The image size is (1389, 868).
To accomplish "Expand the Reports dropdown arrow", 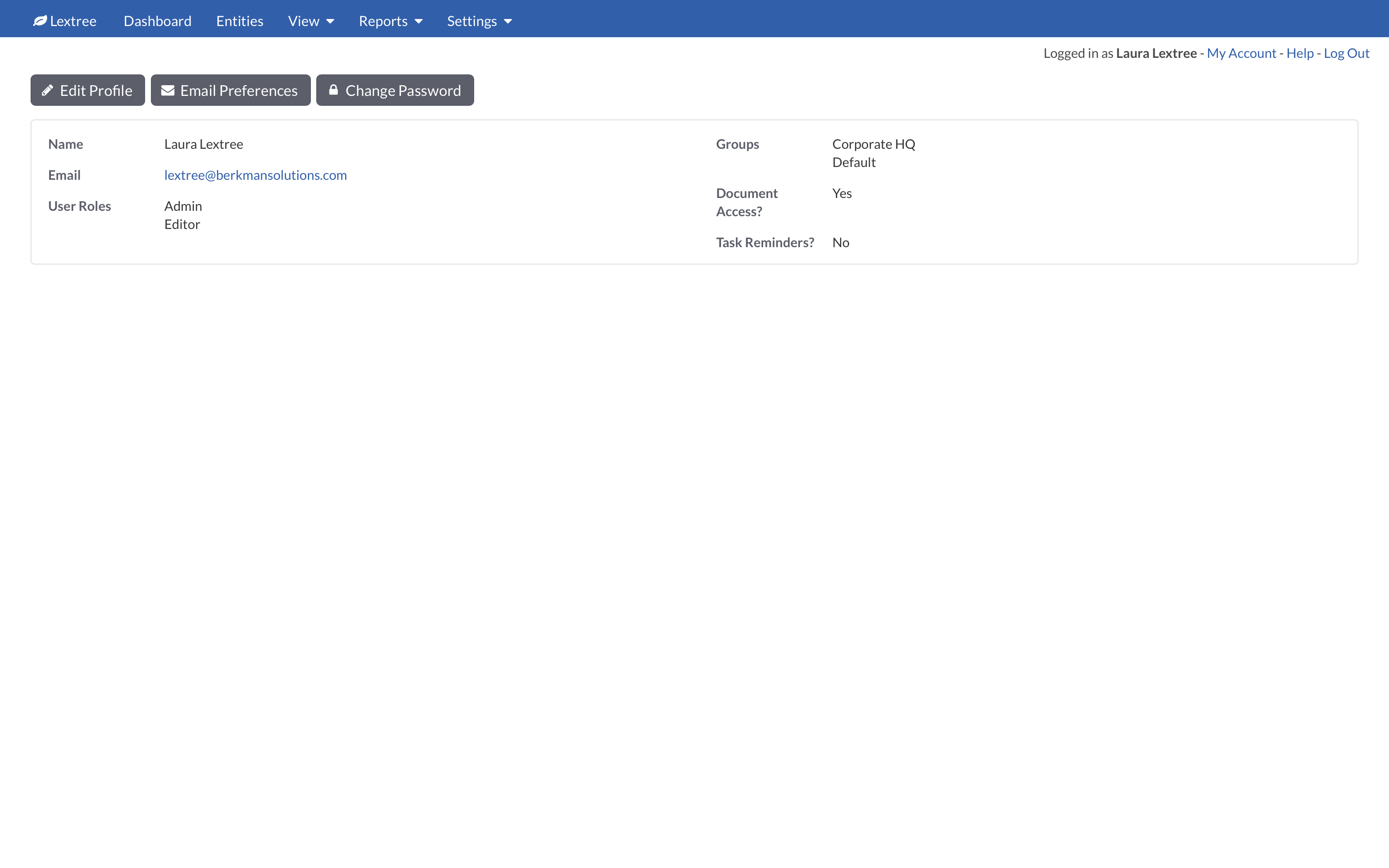I will [x=418, y=22].
